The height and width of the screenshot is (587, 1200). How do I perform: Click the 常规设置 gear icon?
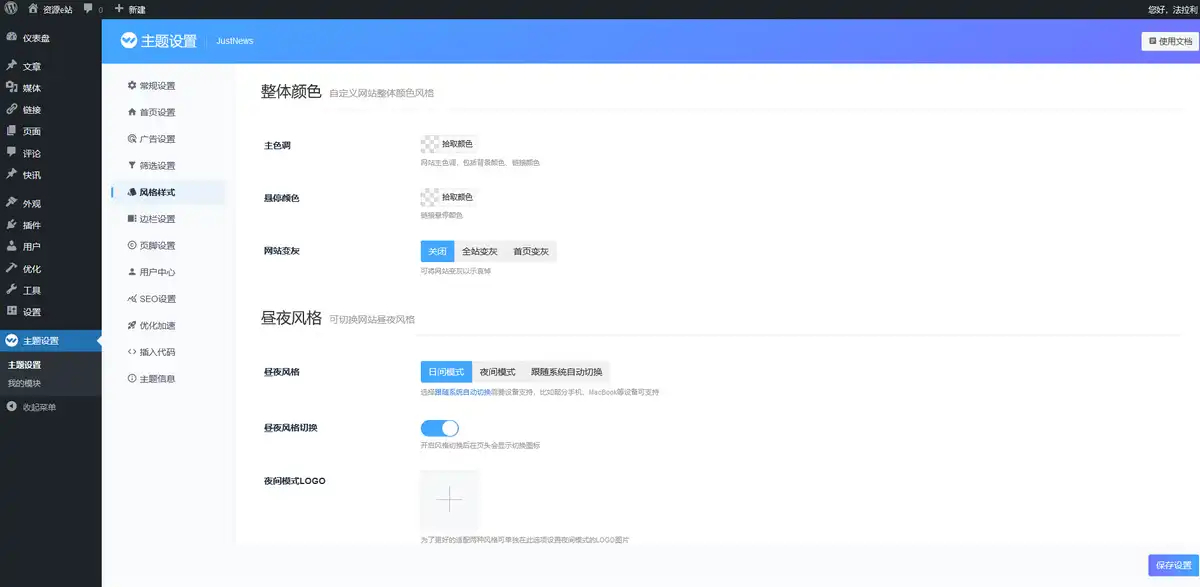[132, 86]
